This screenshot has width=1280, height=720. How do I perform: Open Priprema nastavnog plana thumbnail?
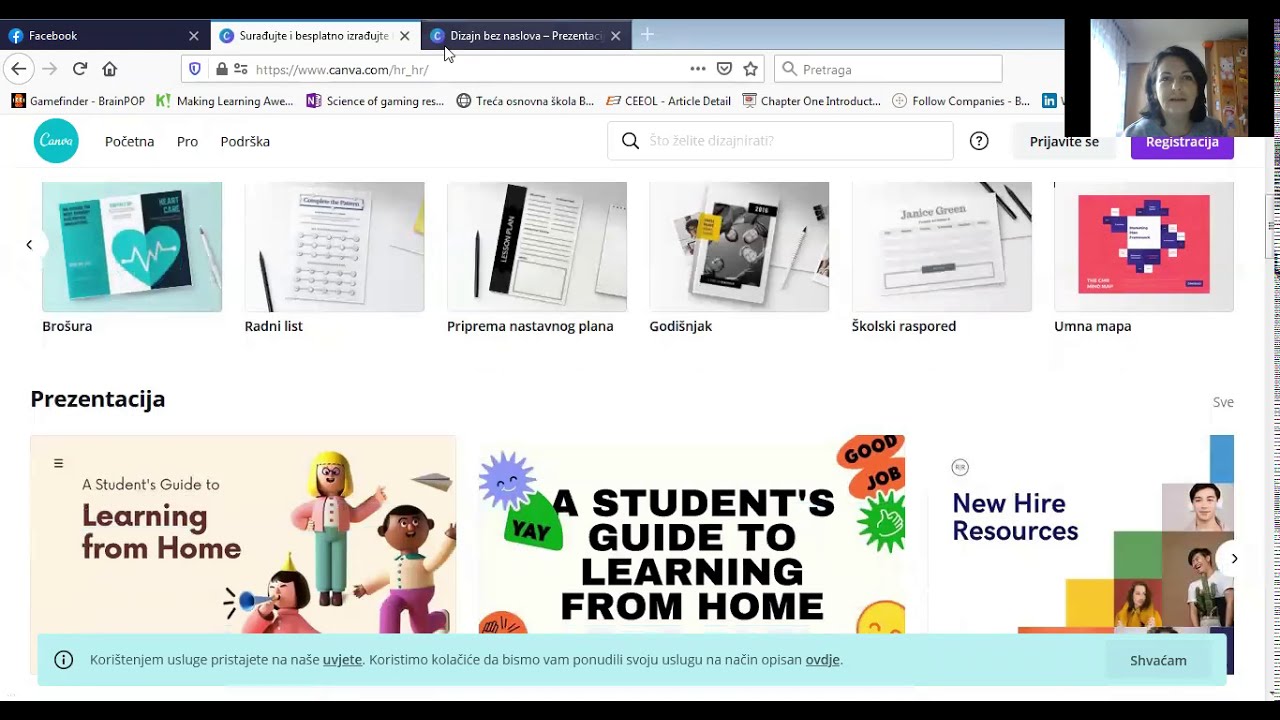[x=537, y=247]
